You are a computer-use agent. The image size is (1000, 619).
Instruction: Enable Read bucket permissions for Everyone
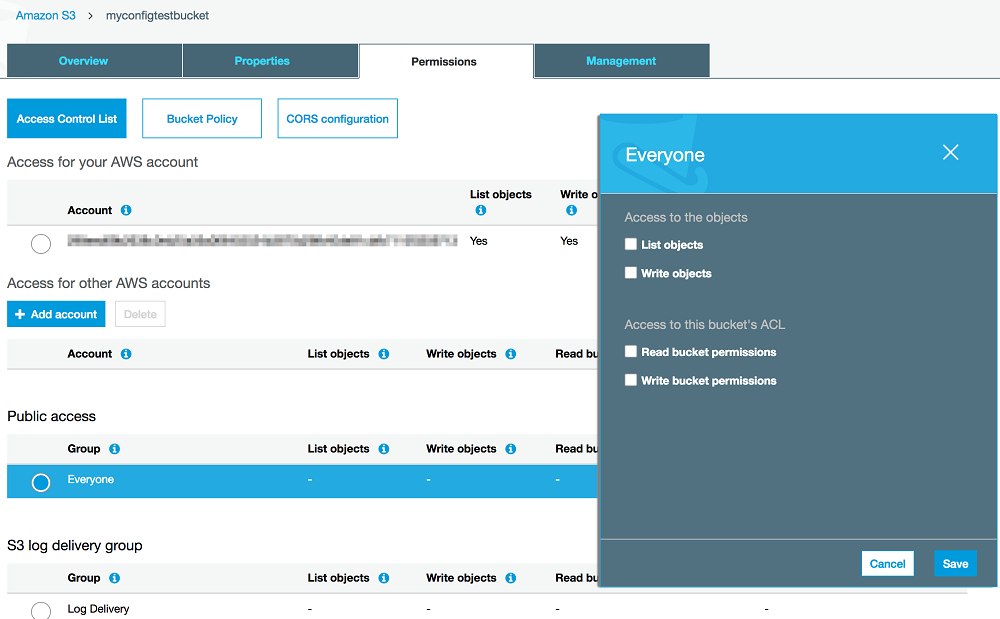(x=630, y=352)
